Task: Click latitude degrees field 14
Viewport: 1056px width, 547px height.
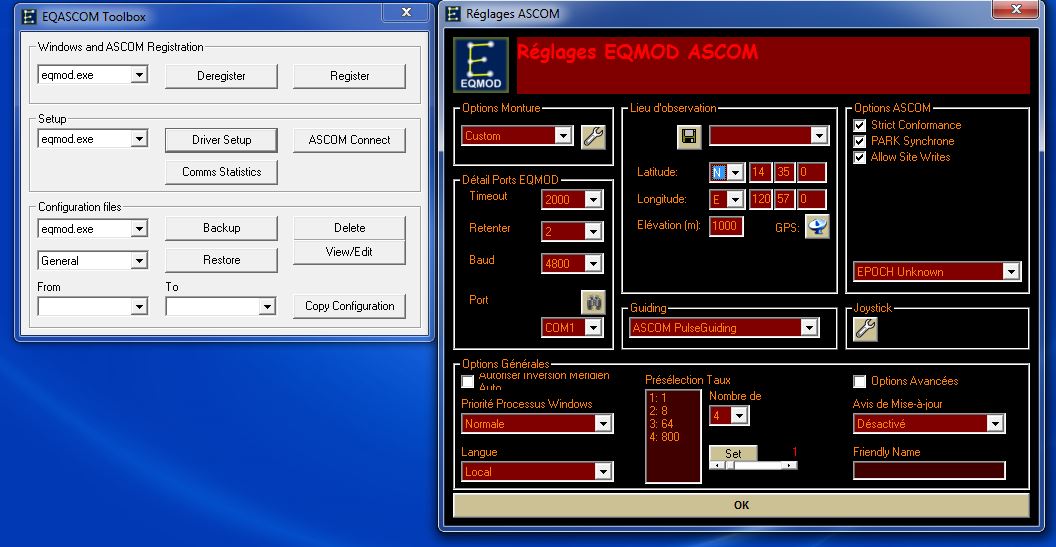Action: 760,172
